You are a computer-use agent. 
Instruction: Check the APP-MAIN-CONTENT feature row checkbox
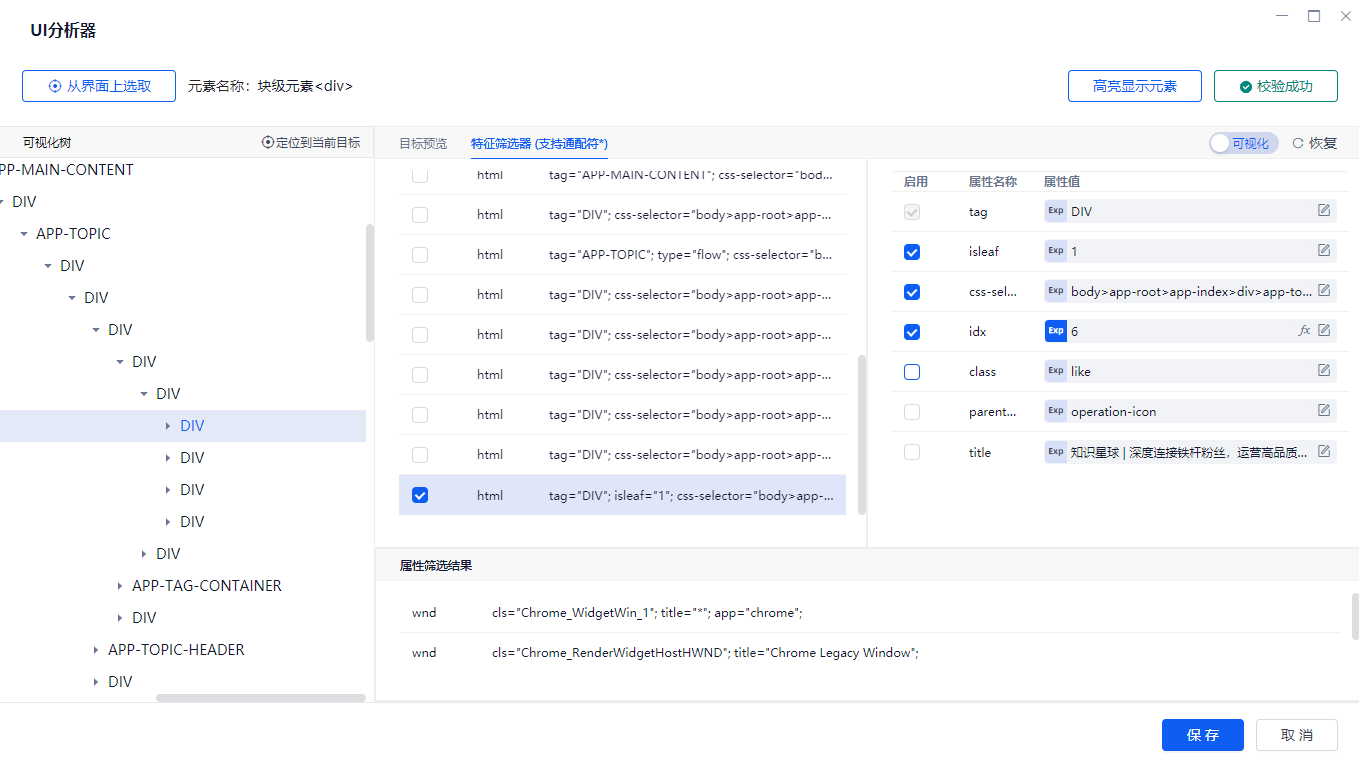tap(420, 176)
